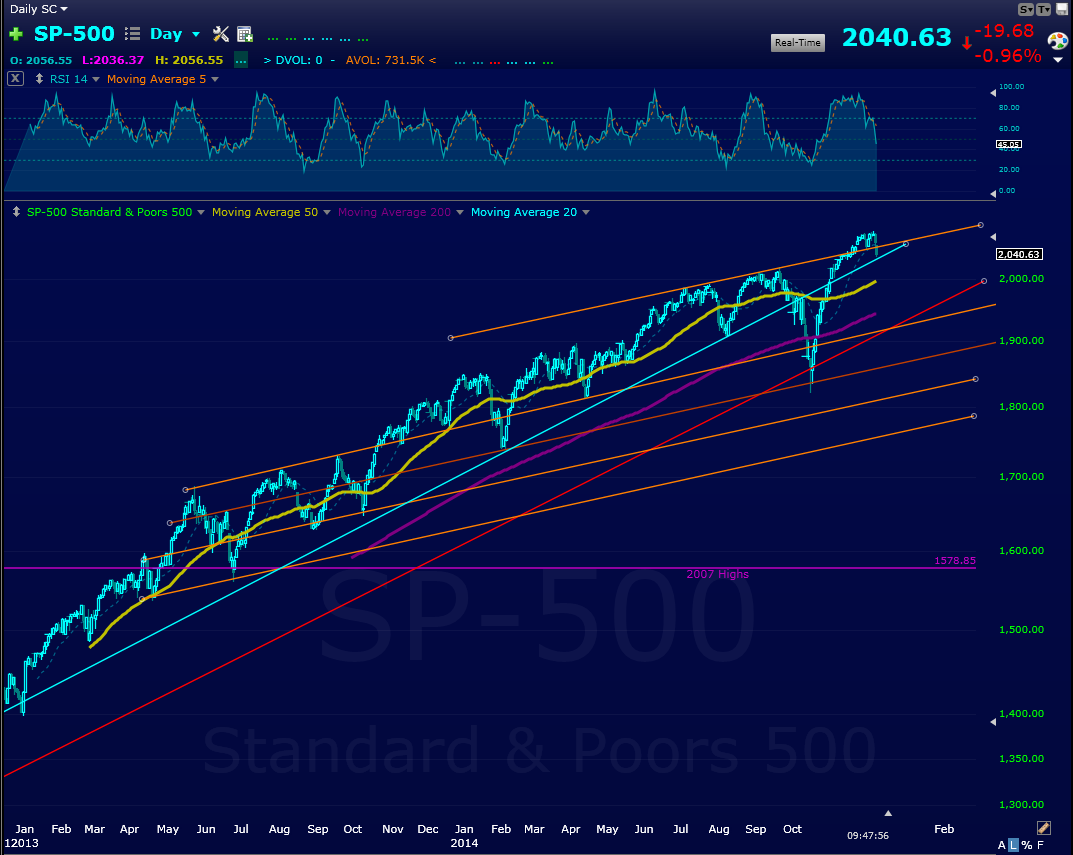Close the RSI indicator pane with X
This screenshot has width=1073, height=855.
[x=15, y=79]
